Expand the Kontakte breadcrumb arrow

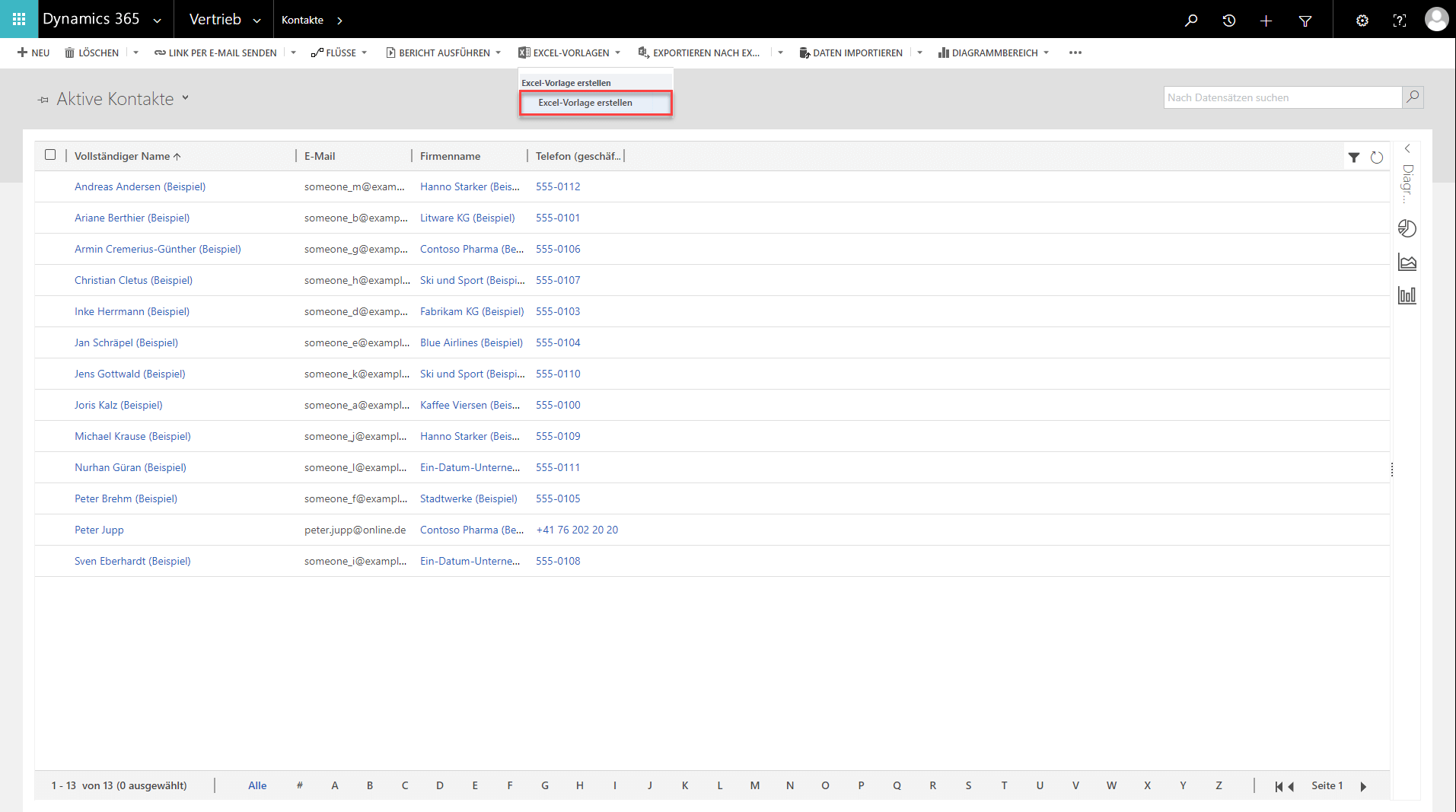pos(339,21)
